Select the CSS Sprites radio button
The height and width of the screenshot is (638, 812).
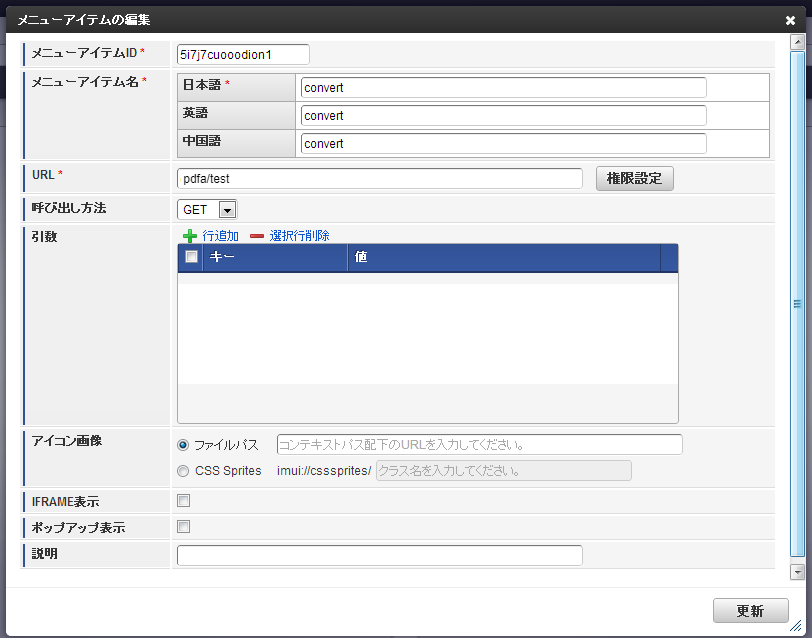coord(183,471)
